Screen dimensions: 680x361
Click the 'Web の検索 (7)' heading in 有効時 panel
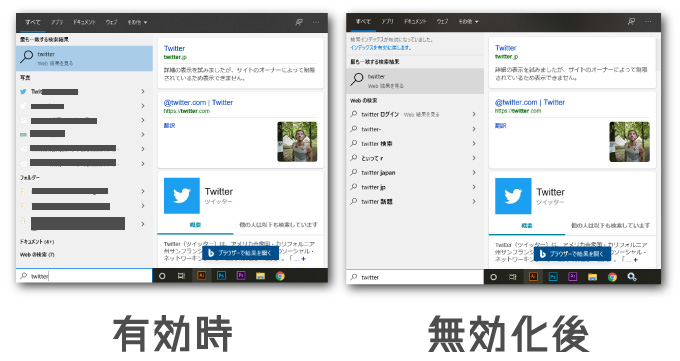pyautogui.click(x=37, y=255)
